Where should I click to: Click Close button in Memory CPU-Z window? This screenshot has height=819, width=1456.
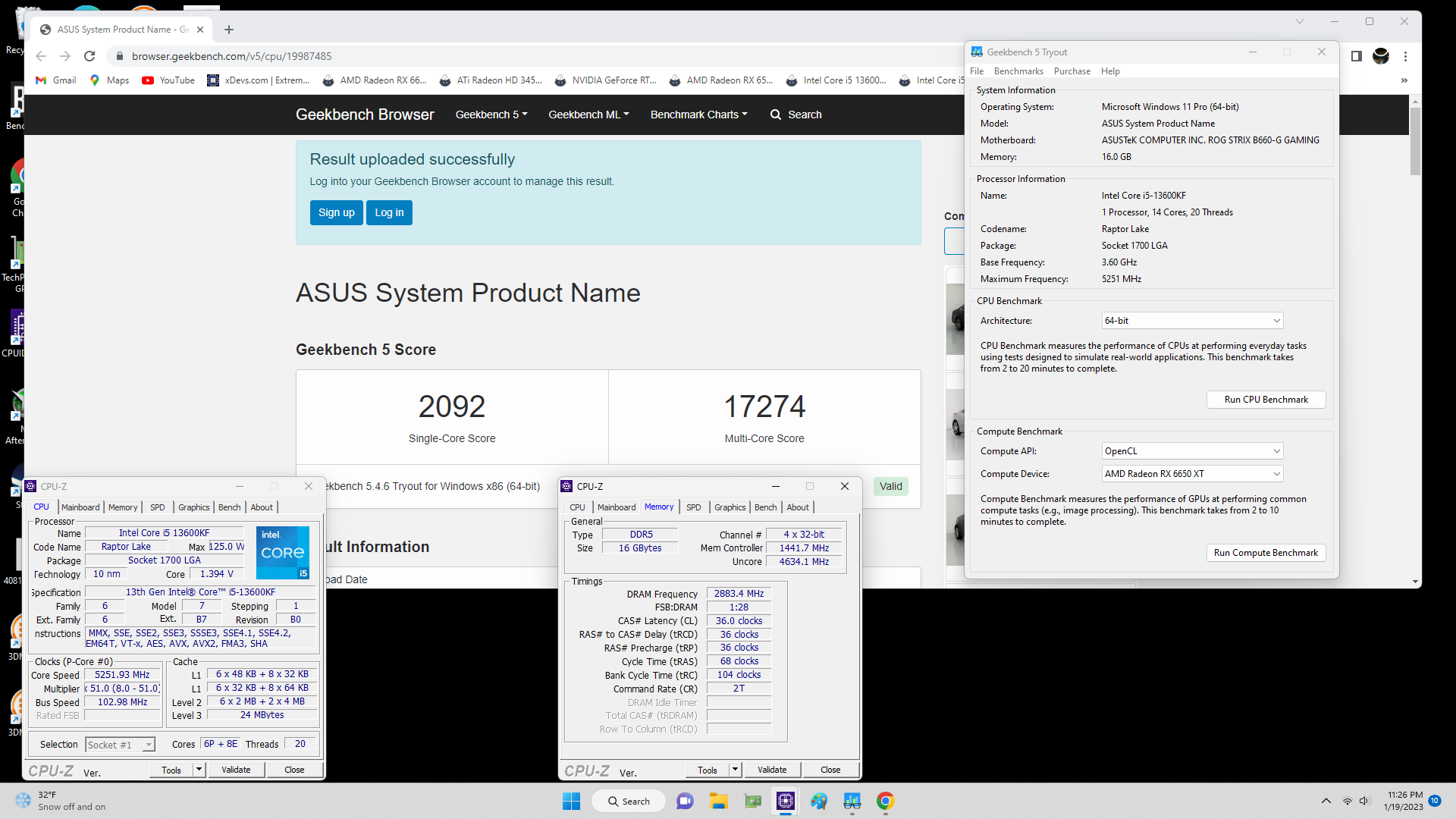click(830, 770)
